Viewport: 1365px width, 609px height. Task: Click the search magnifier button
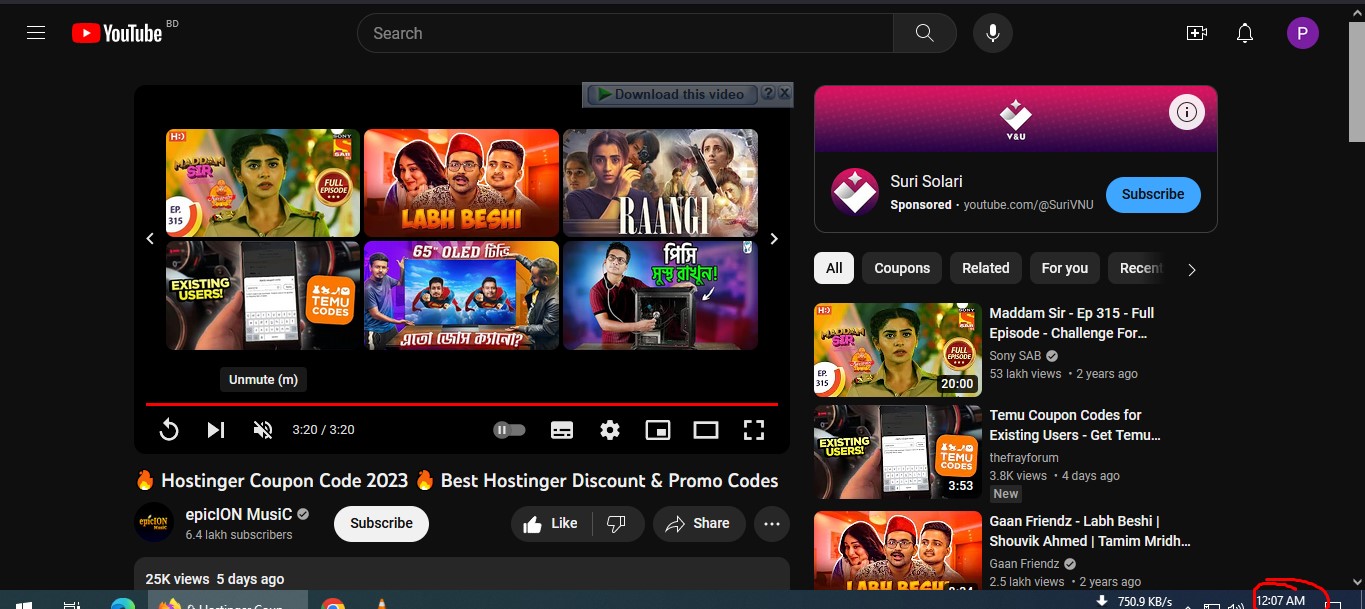pos(925,33)
